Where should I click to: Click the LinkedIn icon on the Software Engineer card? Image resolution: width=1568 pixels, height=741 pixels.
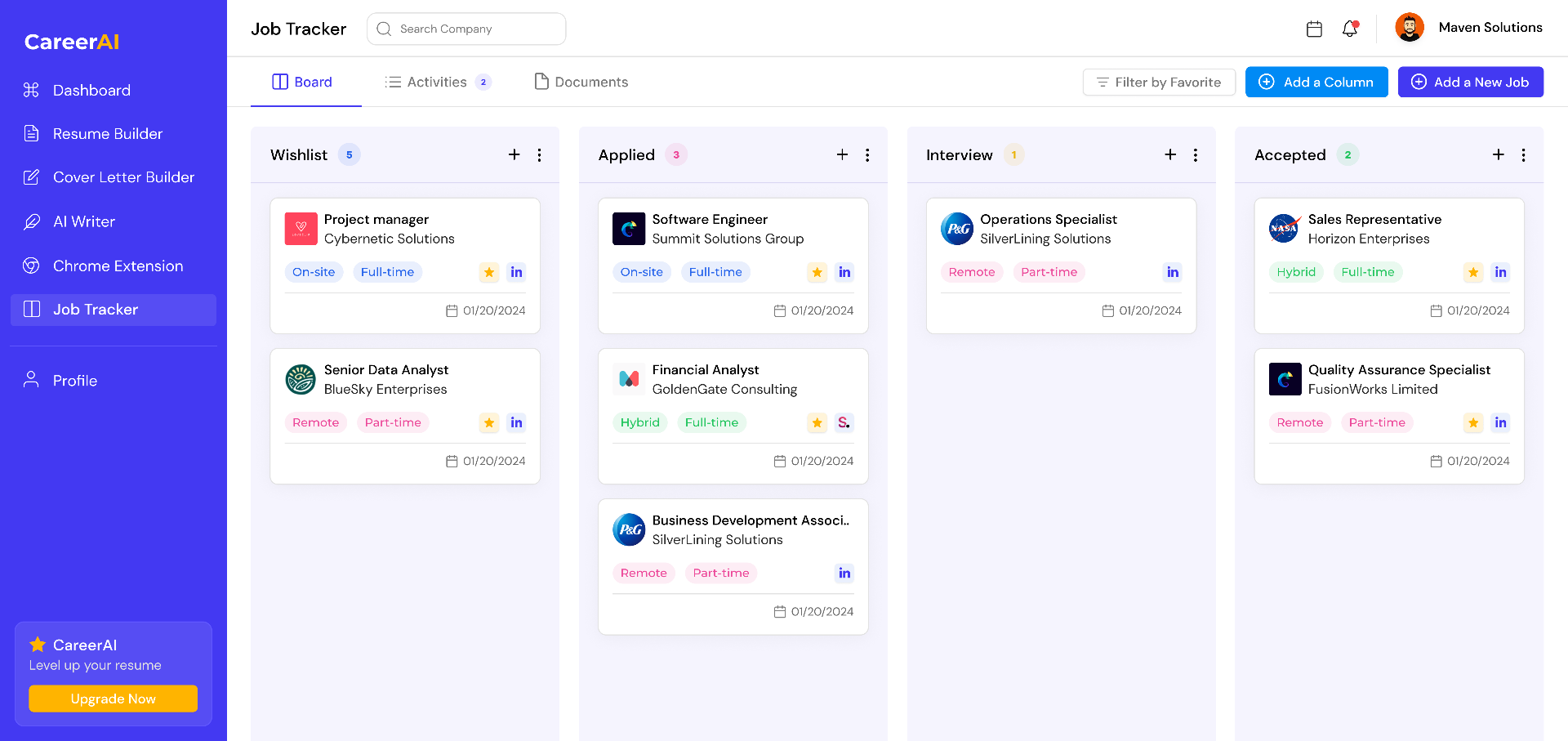point(844,272)
